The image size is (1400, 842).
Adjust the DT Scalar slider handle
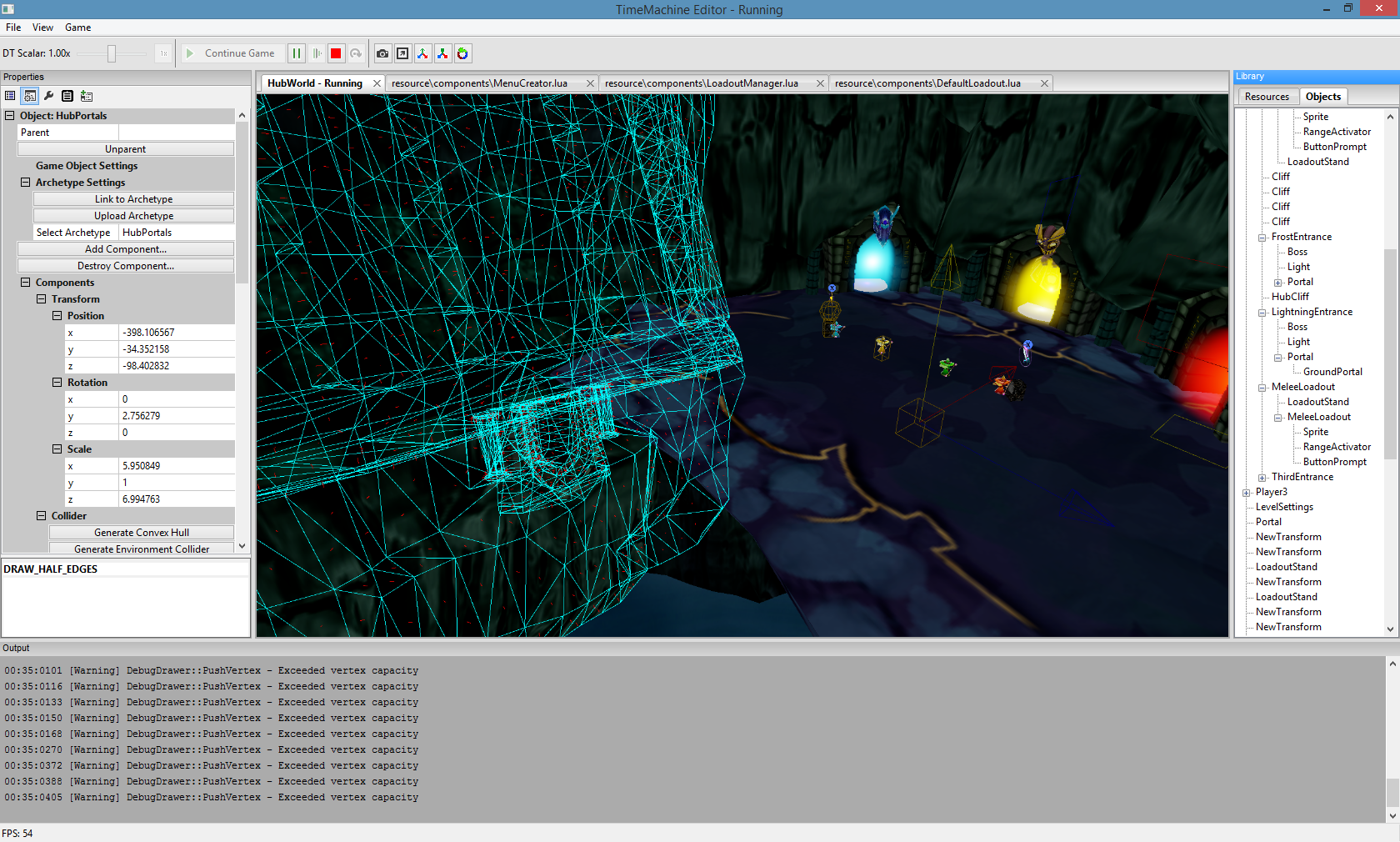pos(111,53)
